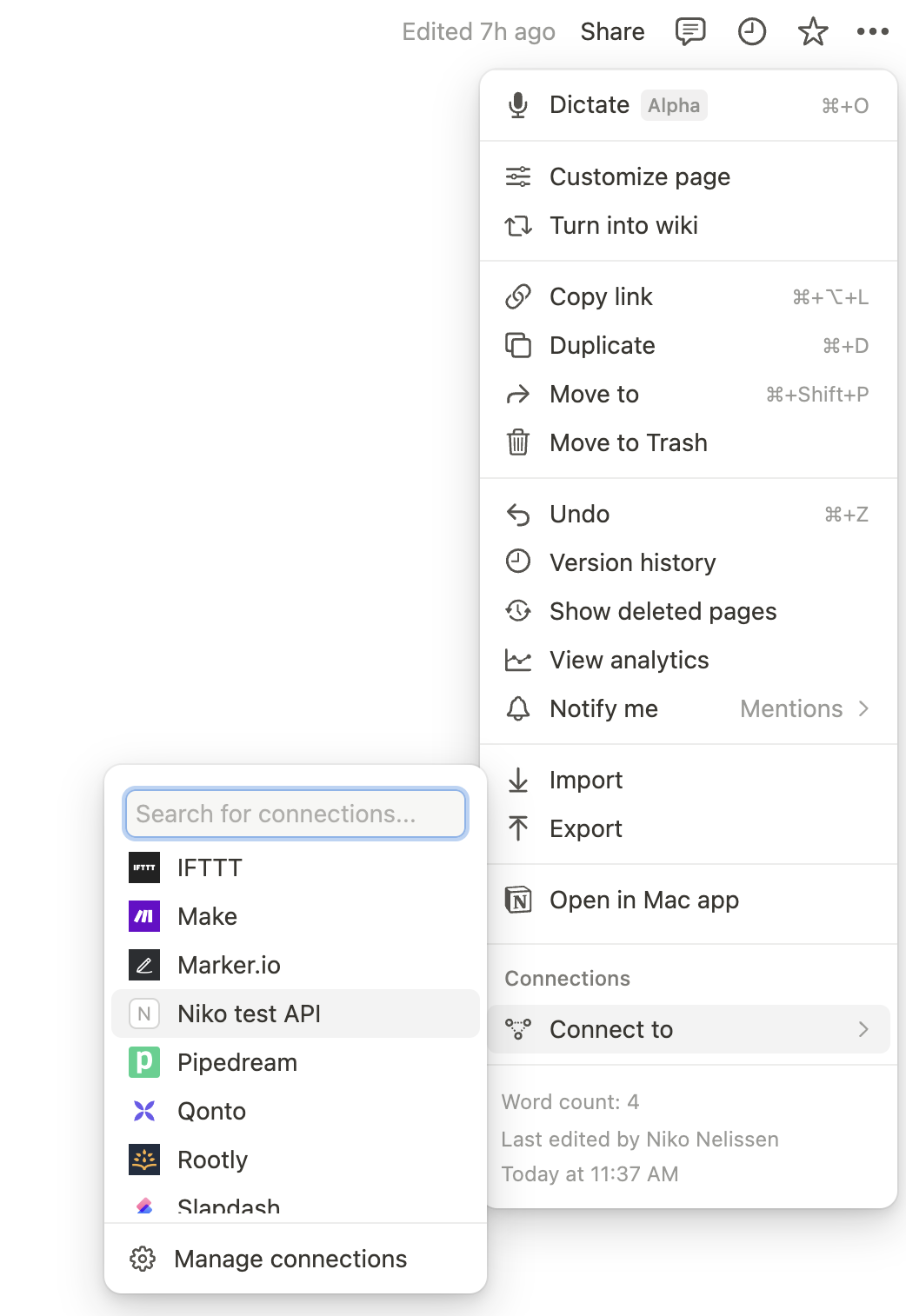Image resolution: width=906 pixels, height=1316 pixels.
Task: Click the Manage connections gear icon
Action: [143, 1259]
